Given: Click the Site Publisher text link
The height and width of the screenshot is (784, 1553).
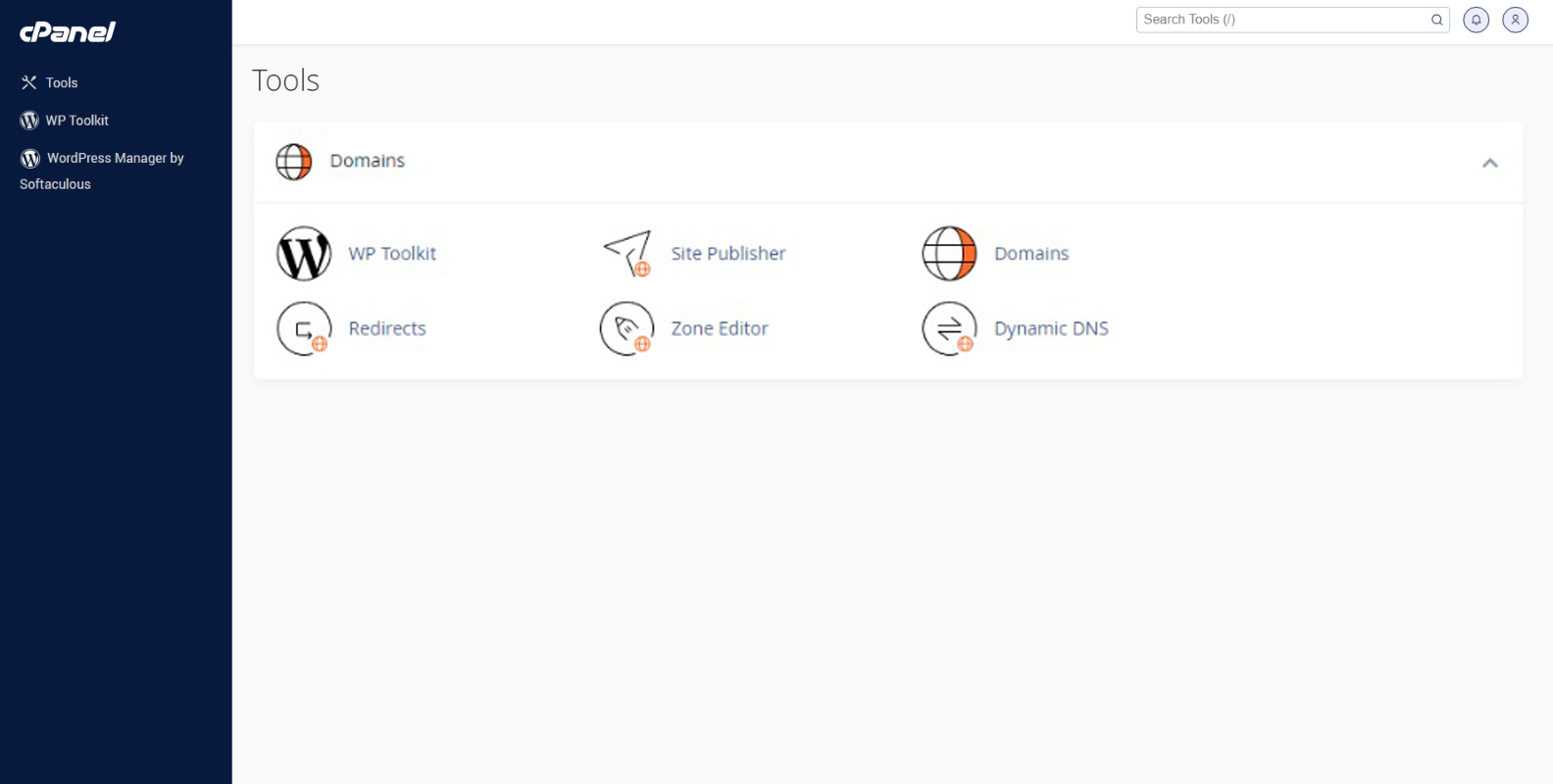Looking at the screenshot, I should click(727, 254).
